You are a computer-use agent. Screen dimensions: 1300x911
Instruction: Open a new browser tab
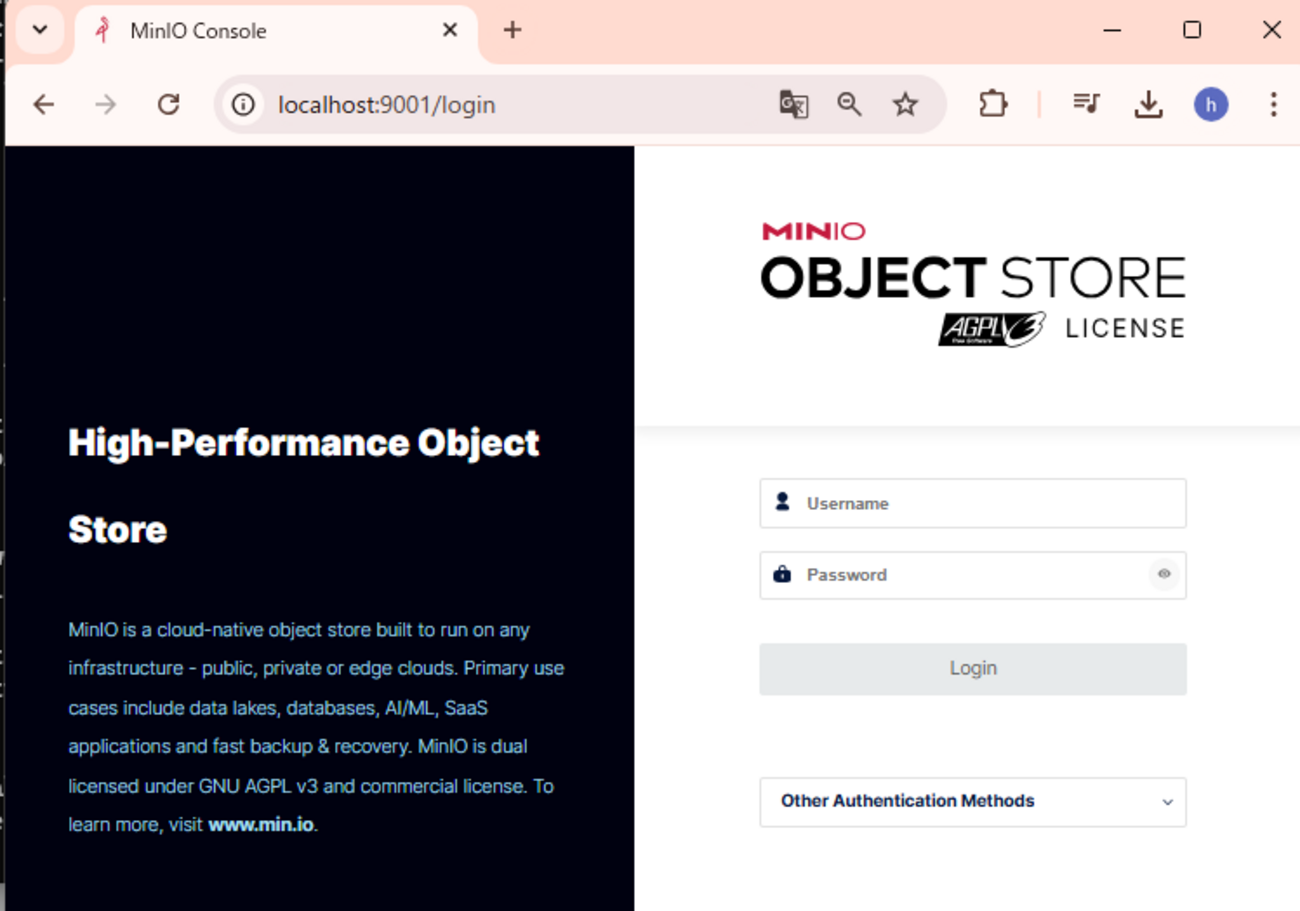coord(512,30)
